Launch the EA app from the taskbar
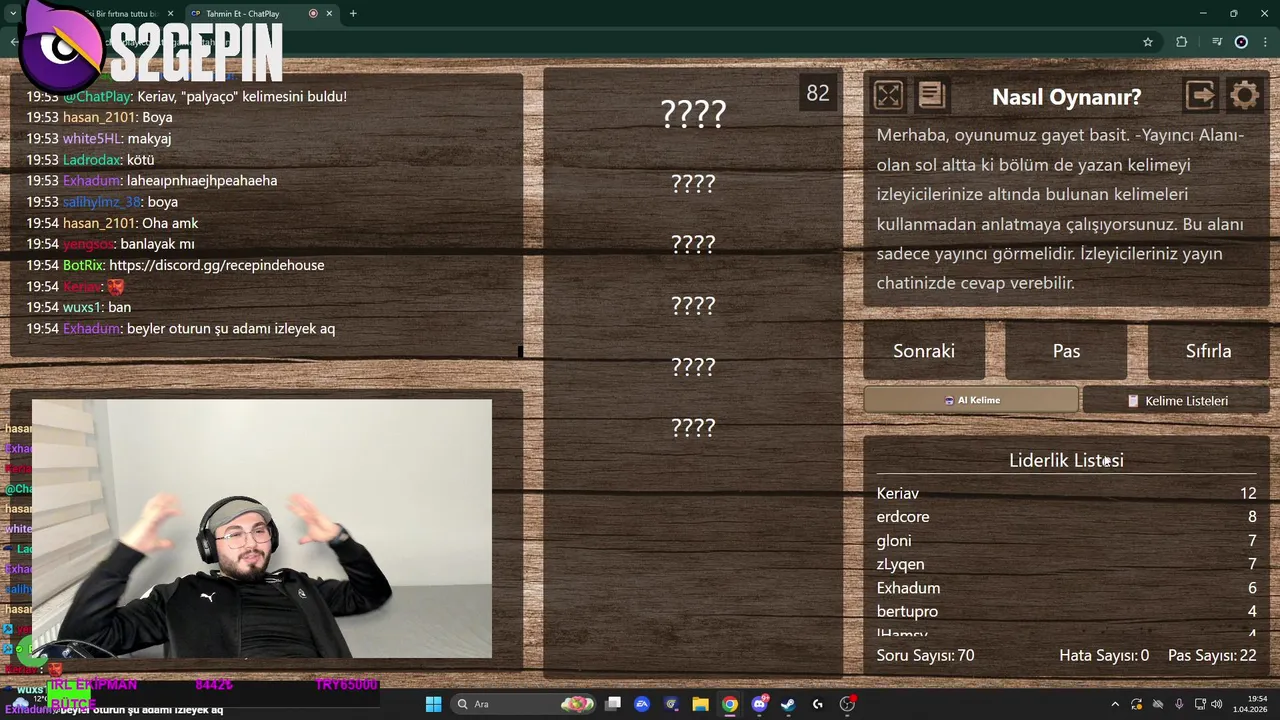1280x720 pixels. (642, 704)
